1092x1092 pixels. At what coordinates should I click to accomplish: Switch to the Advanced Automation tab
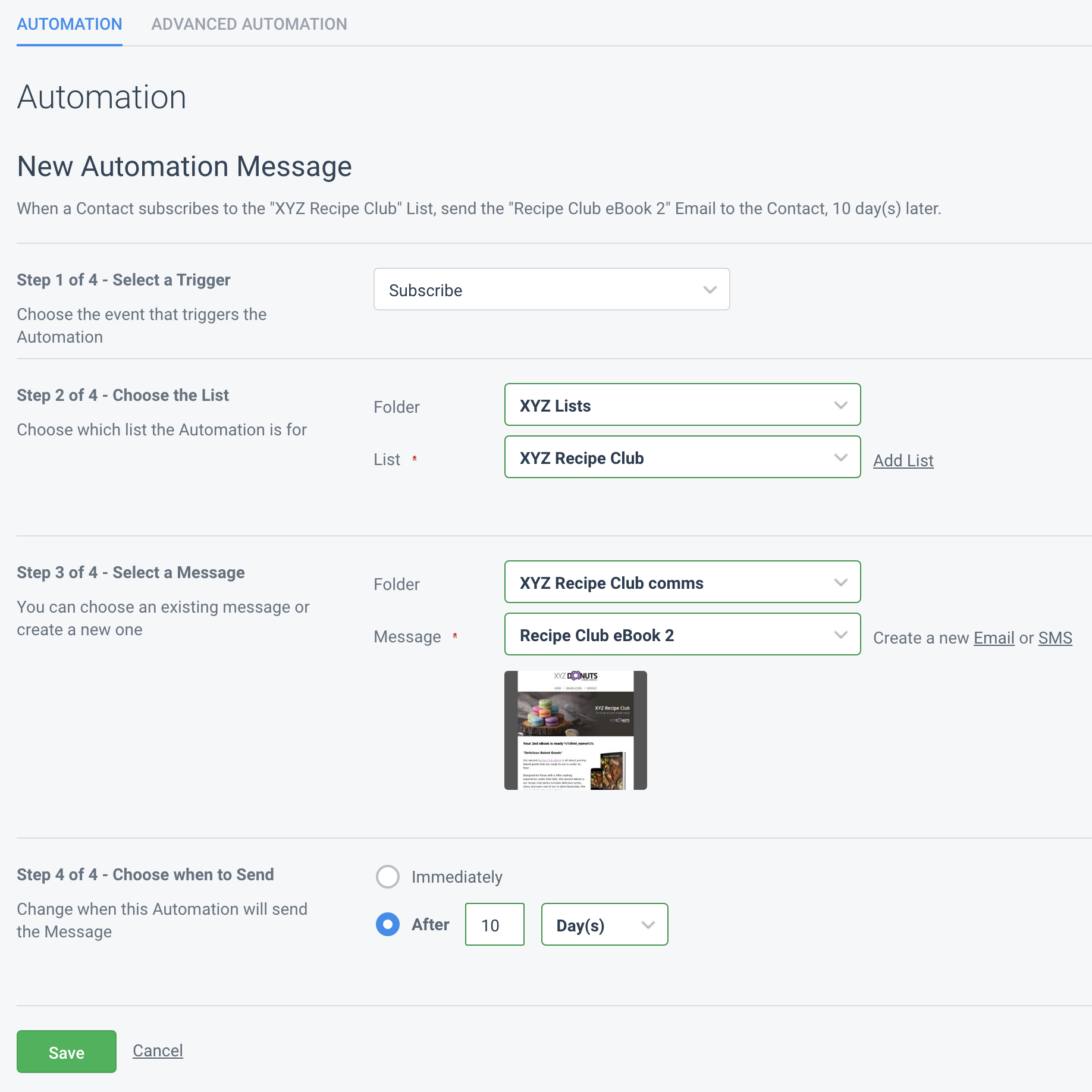[249, 24]
